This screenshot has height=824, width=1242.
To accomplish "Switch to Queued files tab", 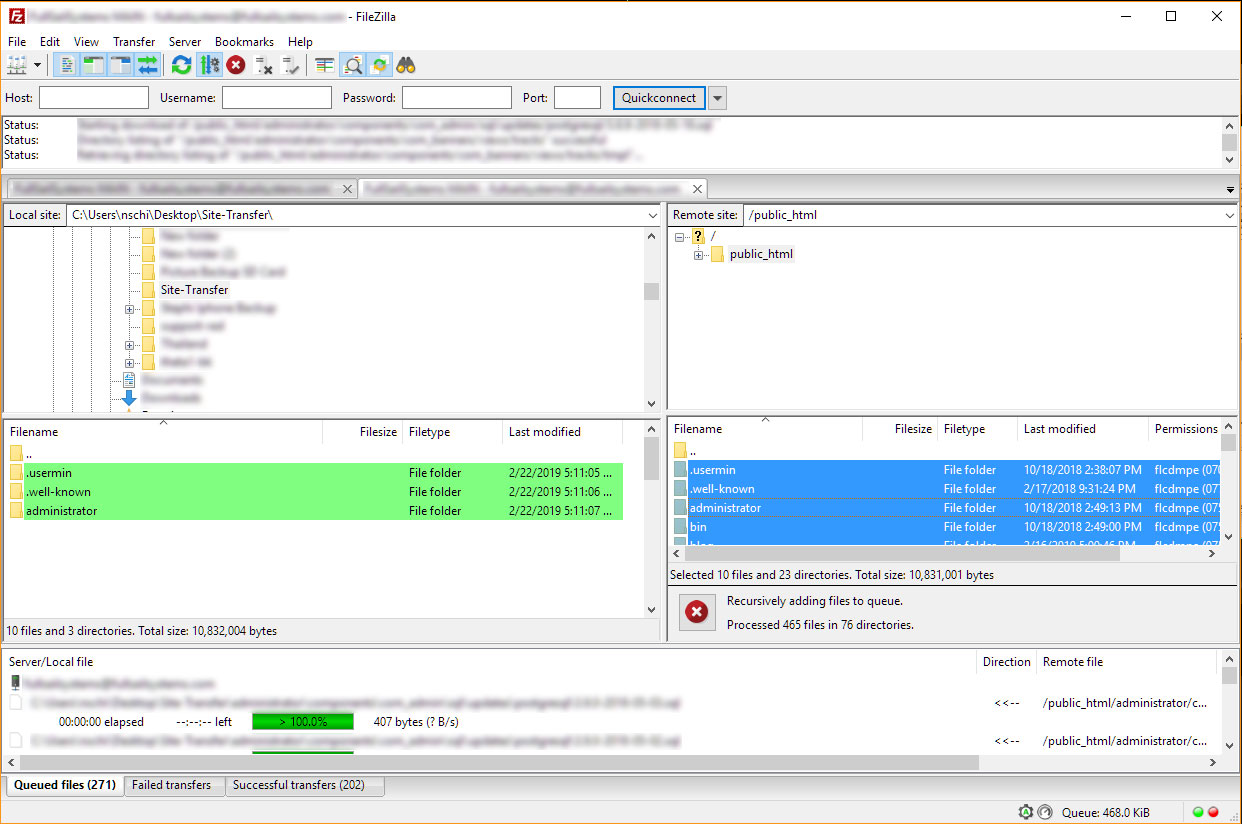I will 64,785.
